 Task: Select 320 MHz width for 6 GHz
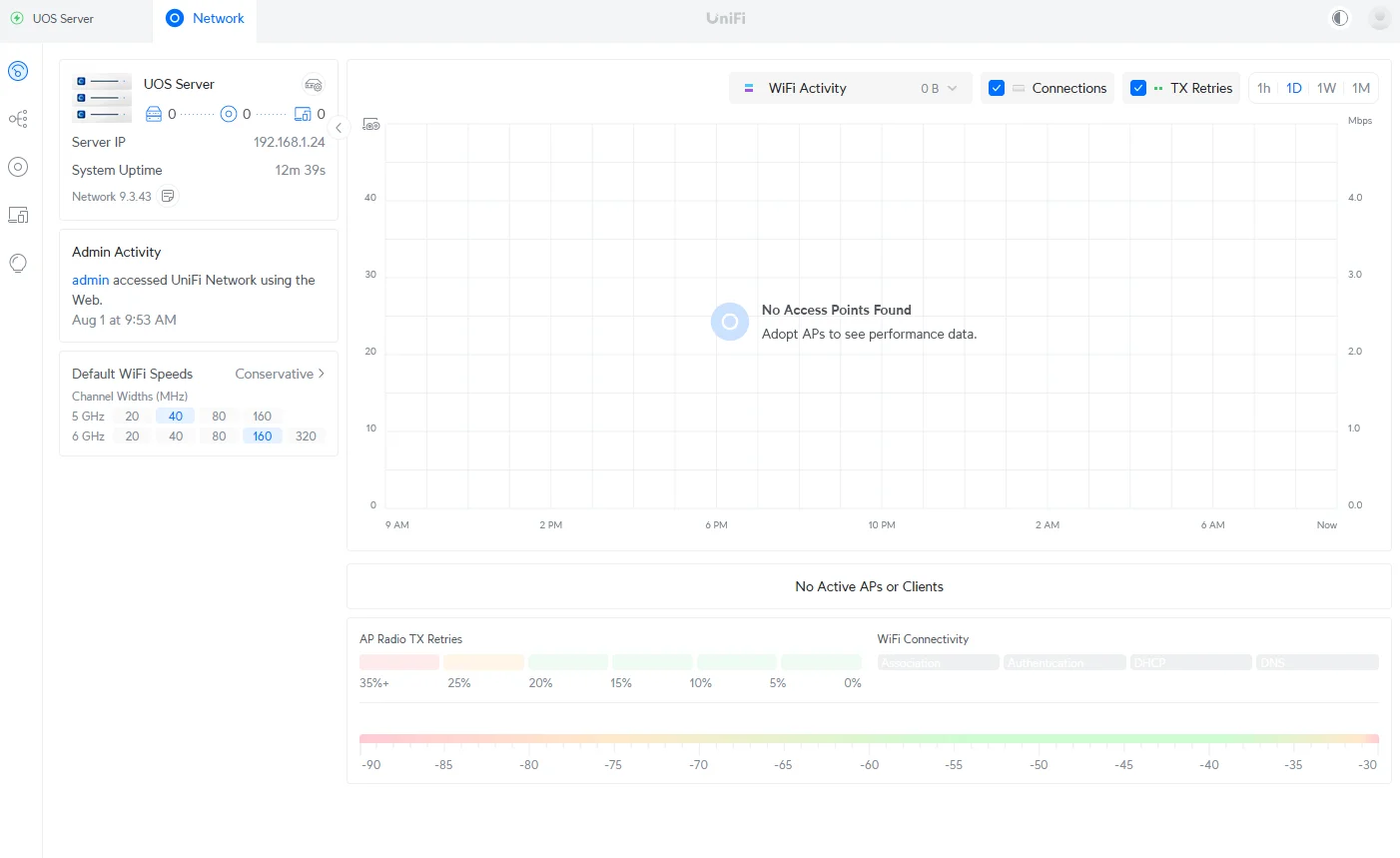pyautogui.click(x=306, y=436)
